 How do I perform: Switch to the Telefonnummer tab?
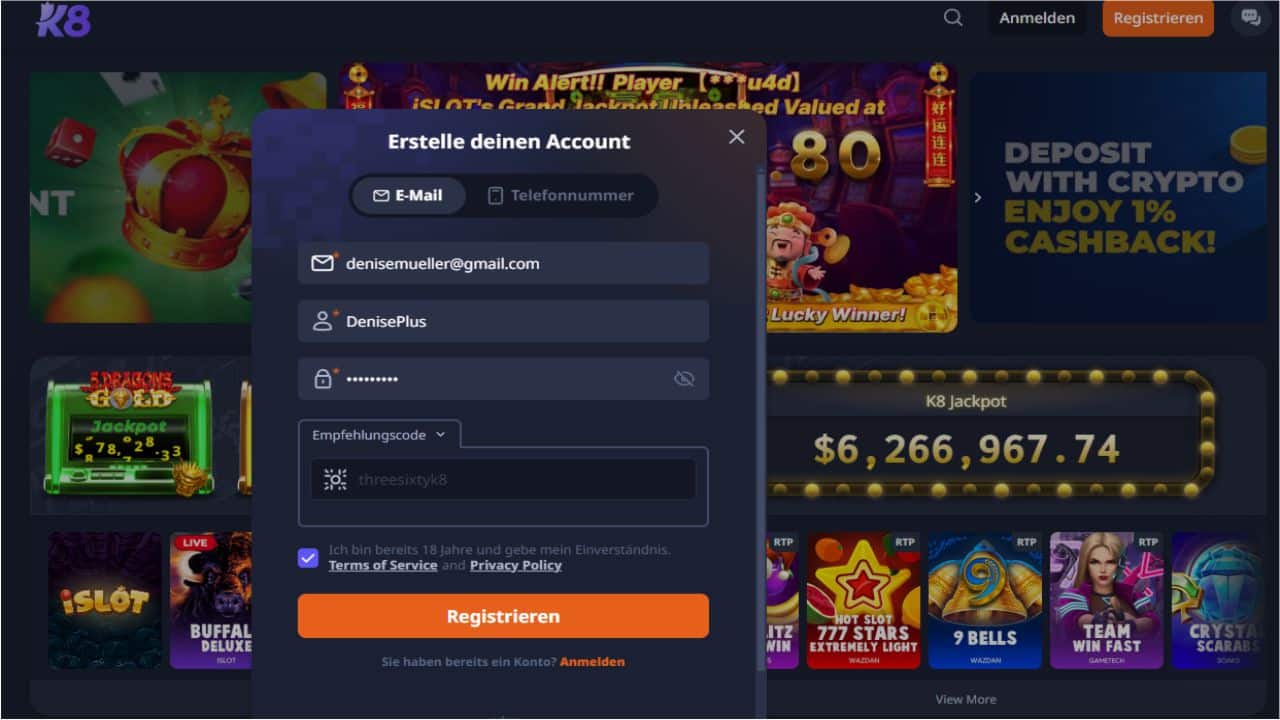click(561, 196)
